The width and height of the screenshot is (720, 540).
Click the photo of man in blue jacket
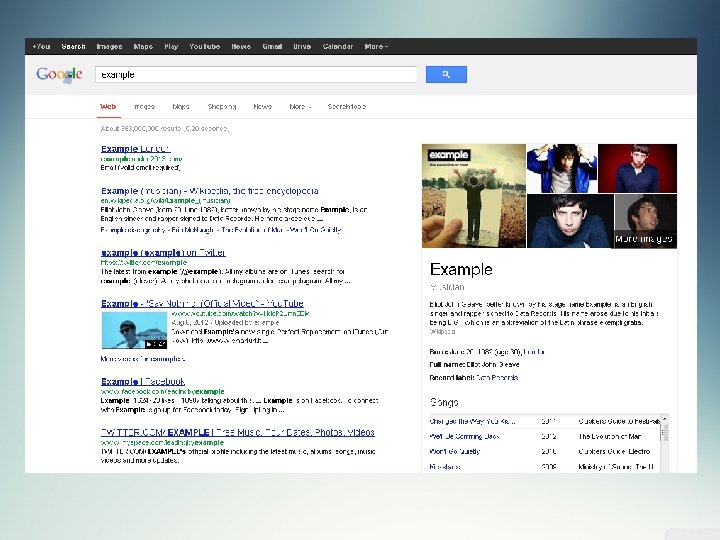tap(562, 168)
